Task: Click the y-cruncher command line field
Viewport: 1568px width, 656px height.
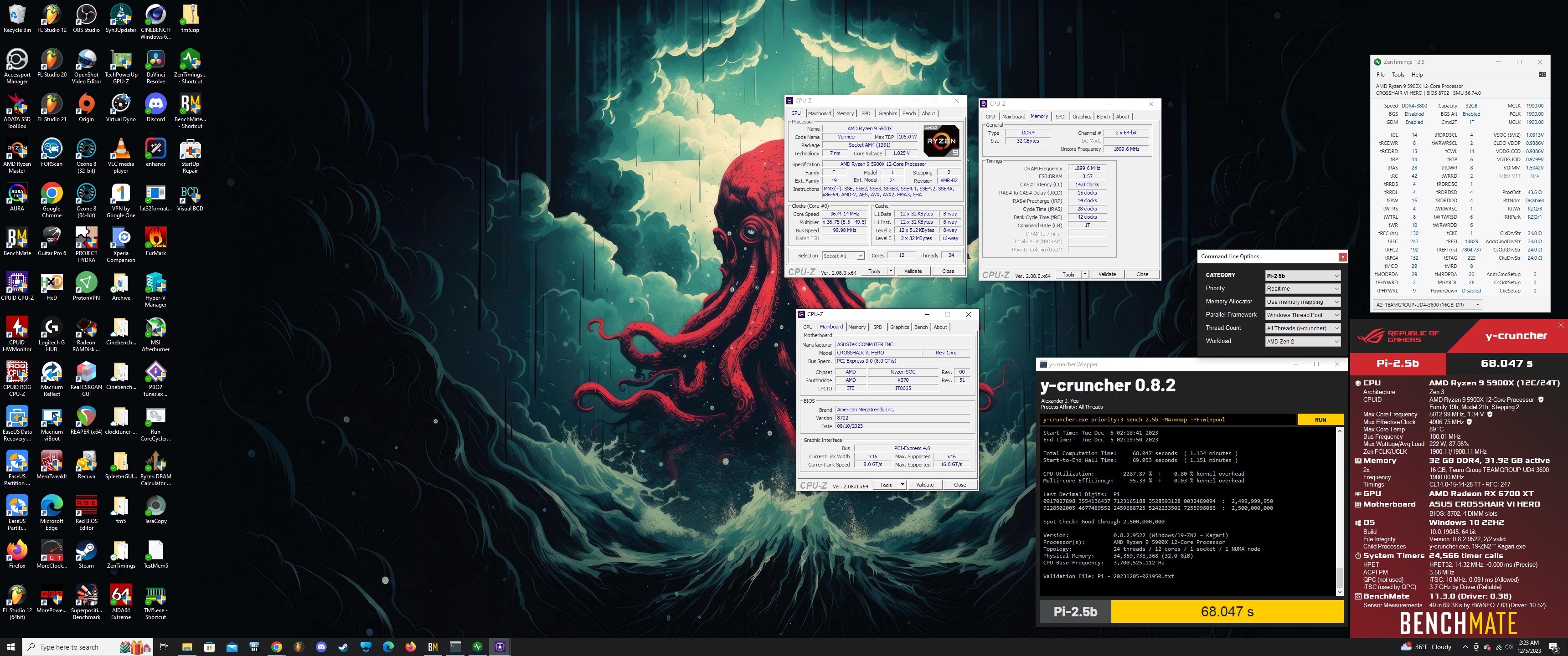Action: point(1168,419)
